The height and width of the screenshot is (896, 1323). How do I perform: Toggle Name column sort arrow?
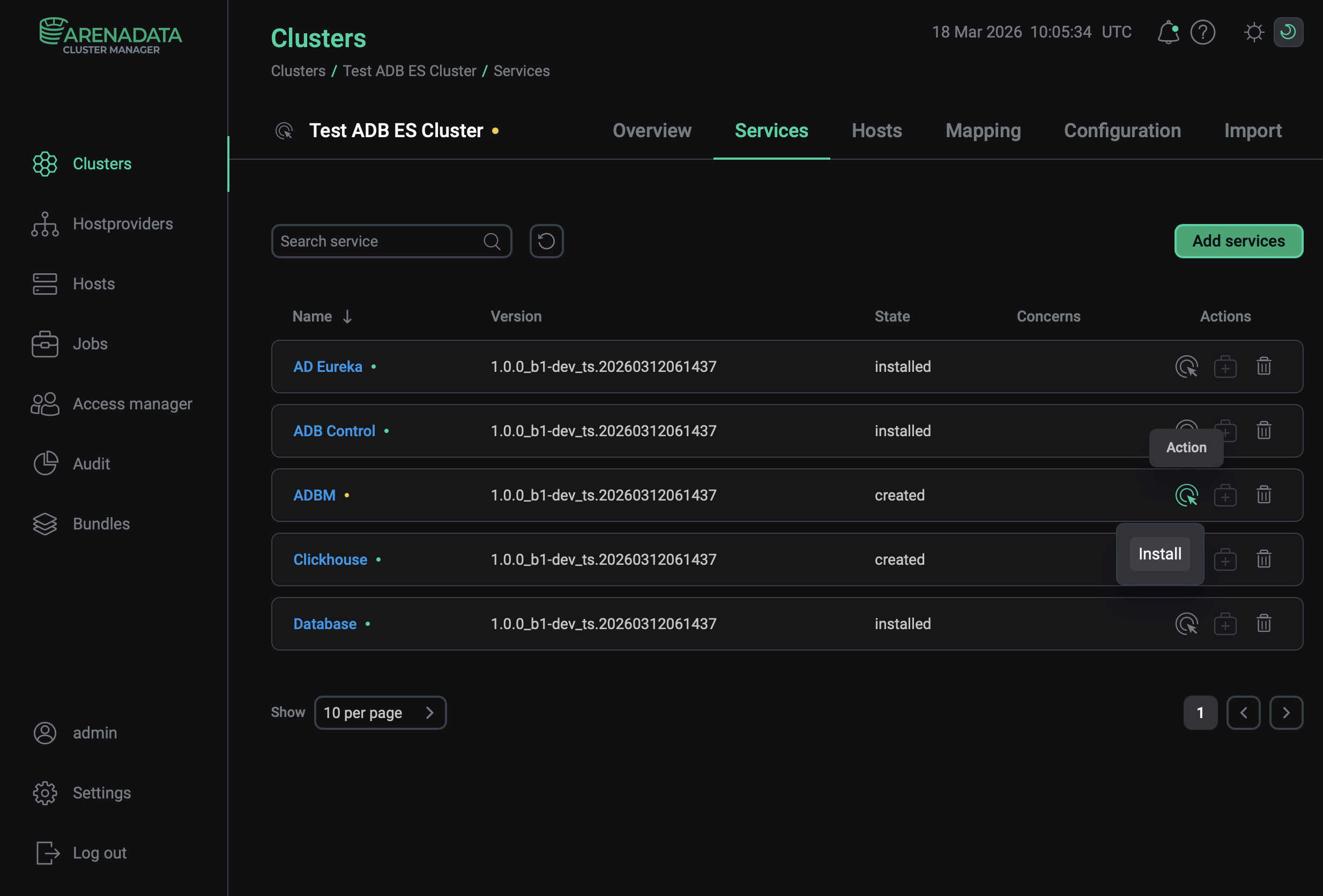(347, 317)
